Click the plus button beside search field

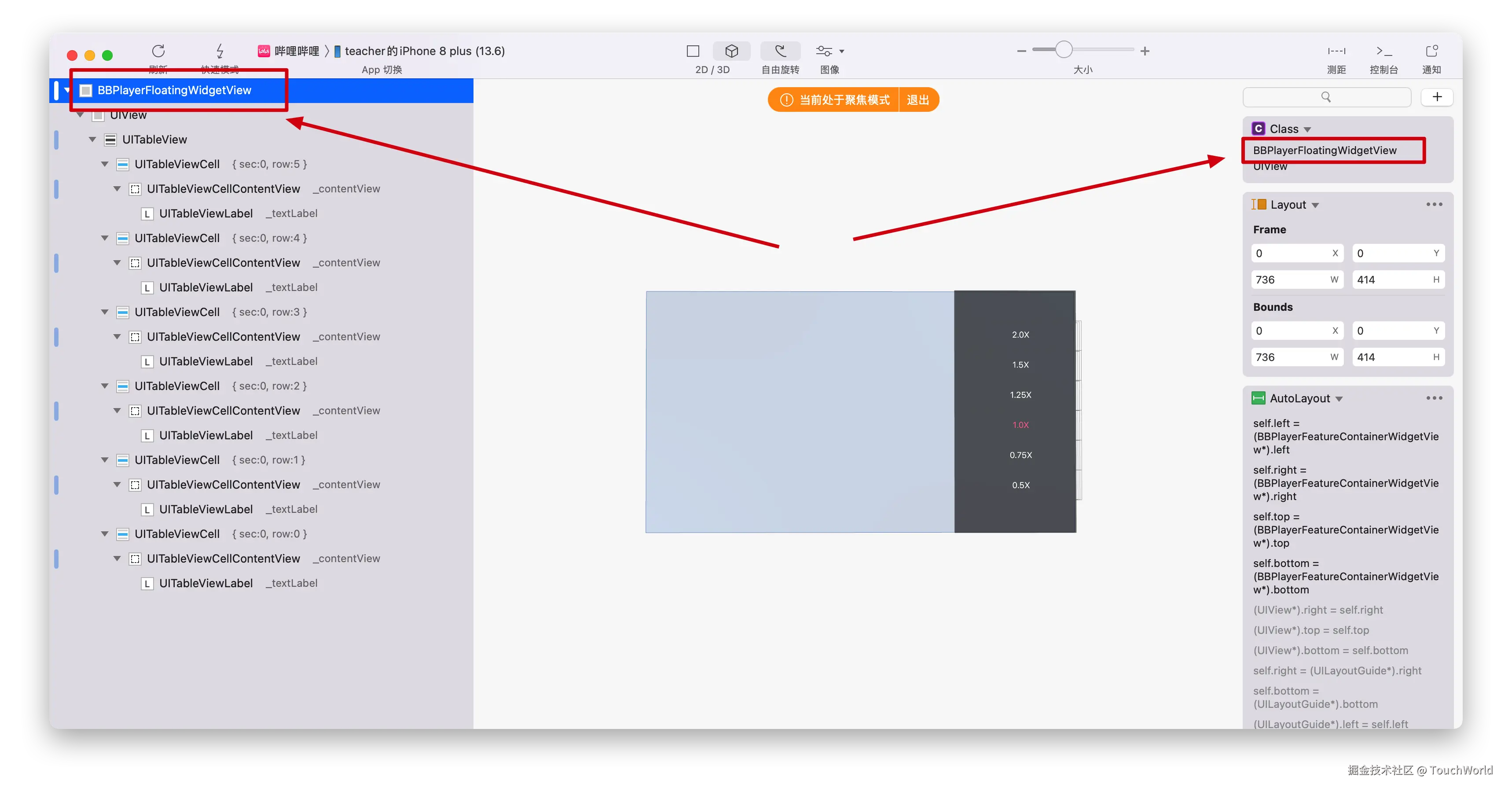pos(1437,97)
